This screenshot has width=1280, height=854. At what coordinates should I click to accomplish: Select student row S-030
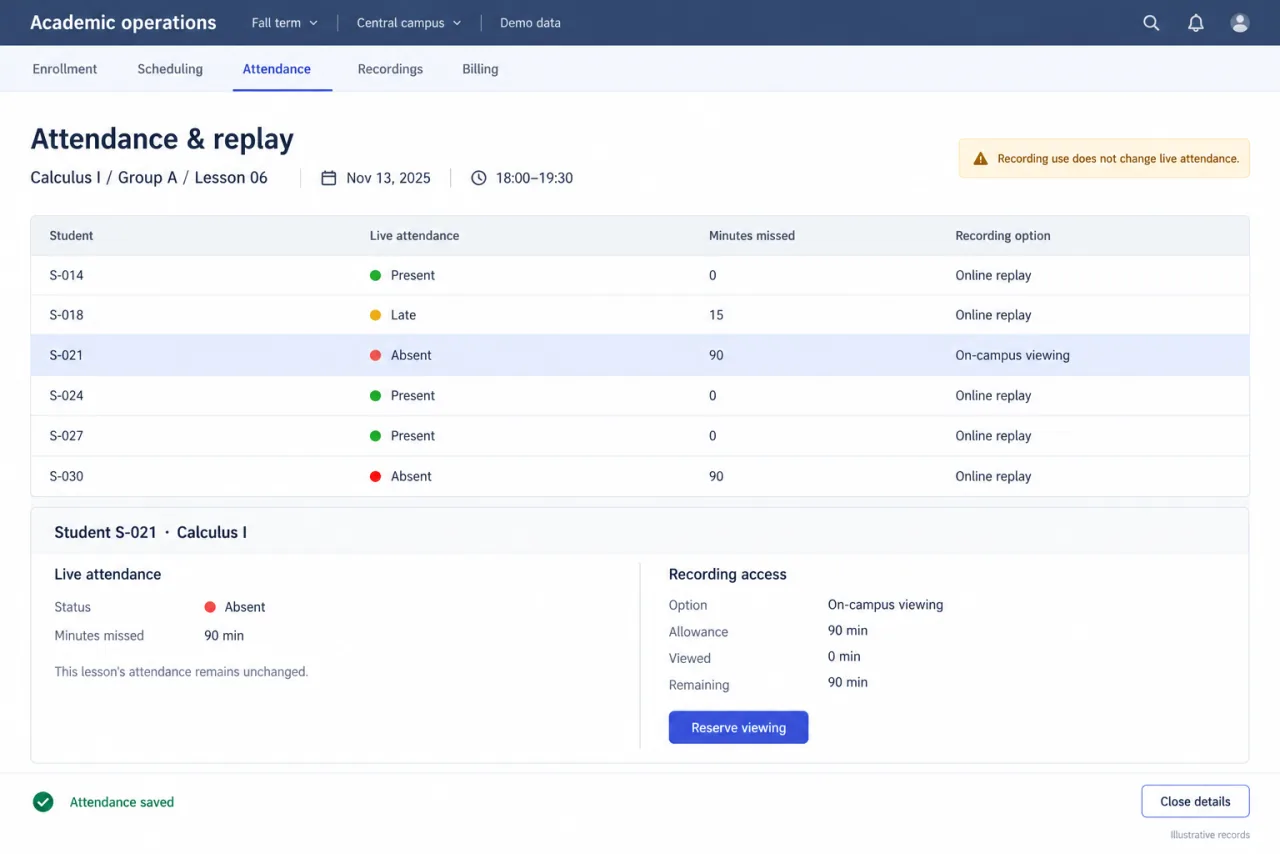pos(640,476)
